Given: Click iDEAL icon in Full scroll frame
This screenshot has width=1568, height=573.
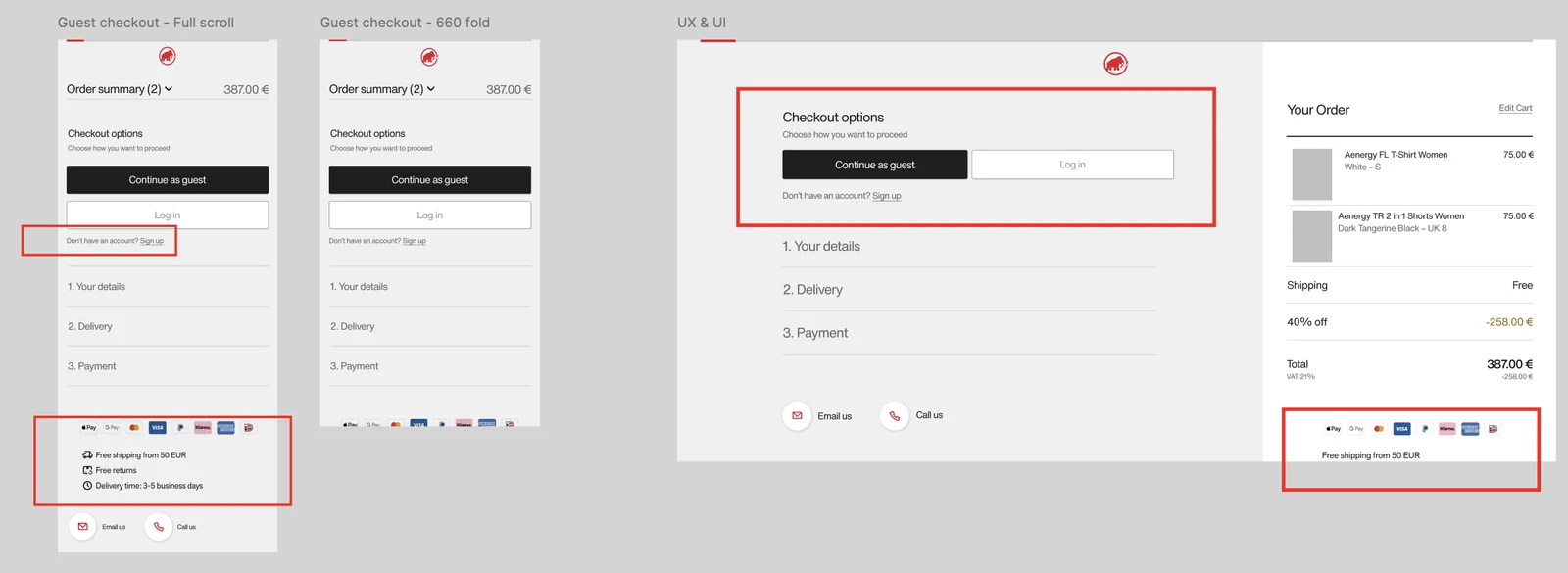Looking at the screenshot, I should (x=249, y=428).
